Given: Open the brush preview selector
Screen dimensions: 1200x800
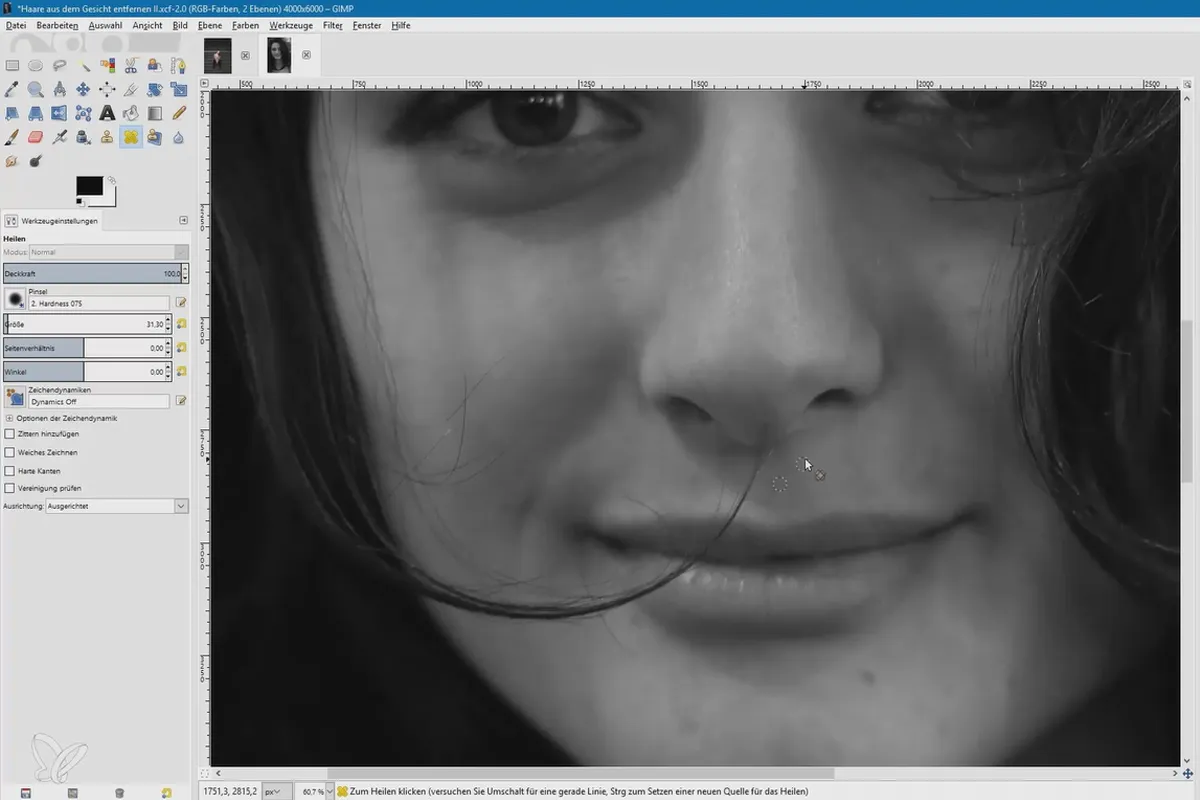Looking at the screenshot, I should coord(15,298).
